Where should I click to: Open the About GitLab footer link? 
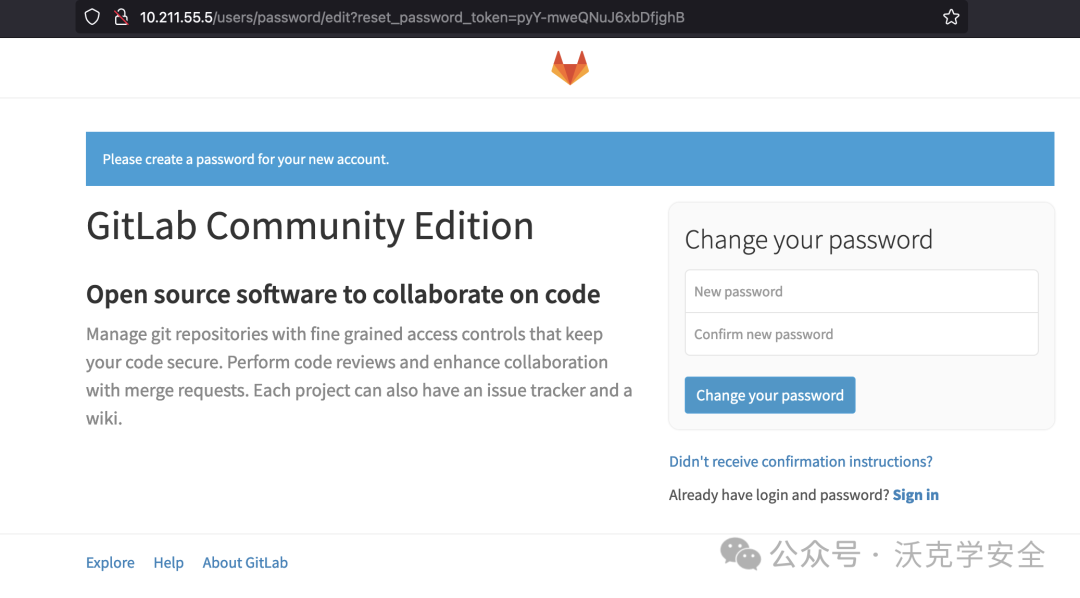point(245,562)
